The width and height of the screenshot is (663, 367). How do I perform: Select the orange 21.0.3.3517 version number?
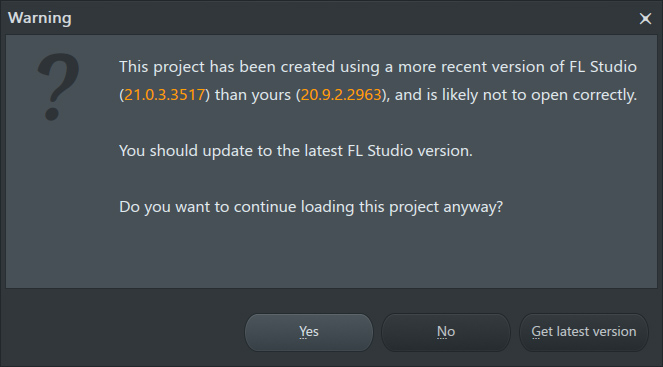[x=164, y=95]
